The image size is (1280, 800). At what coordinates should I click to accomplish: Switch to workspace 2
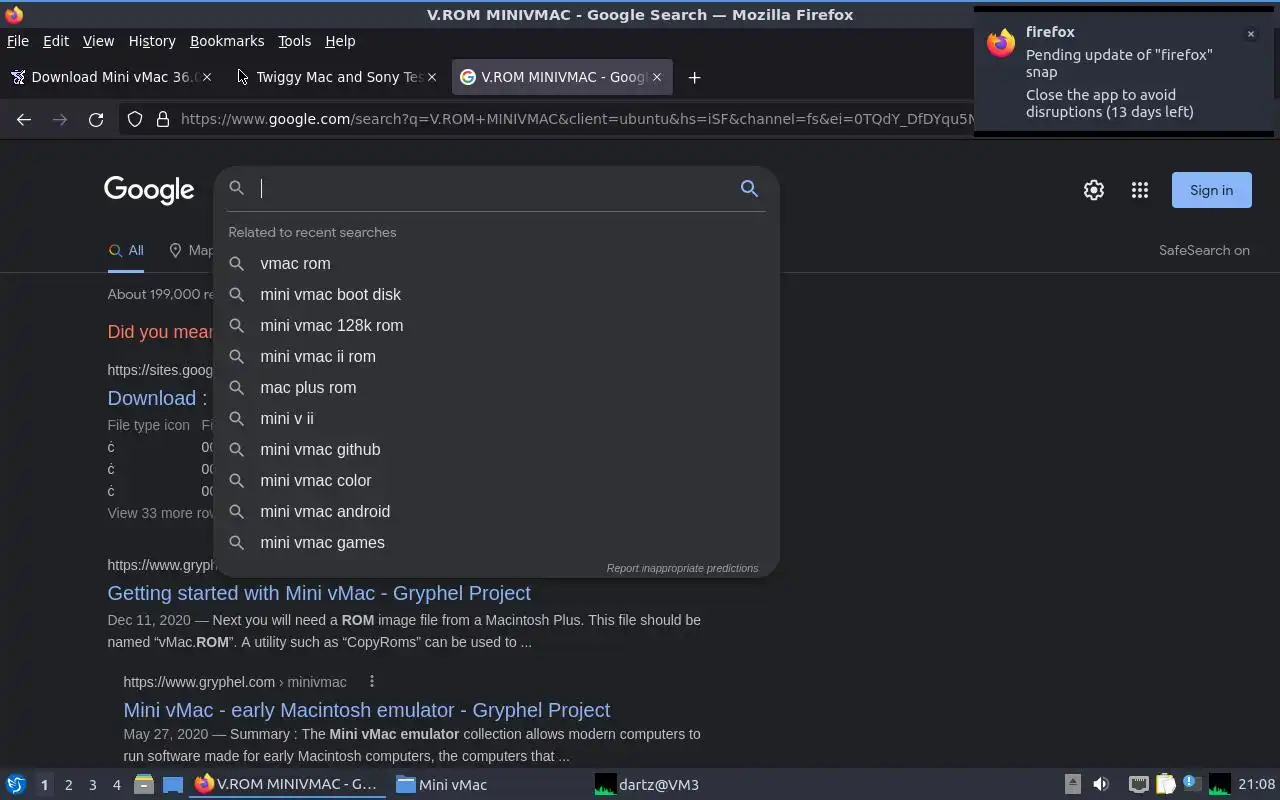[68, 785]
